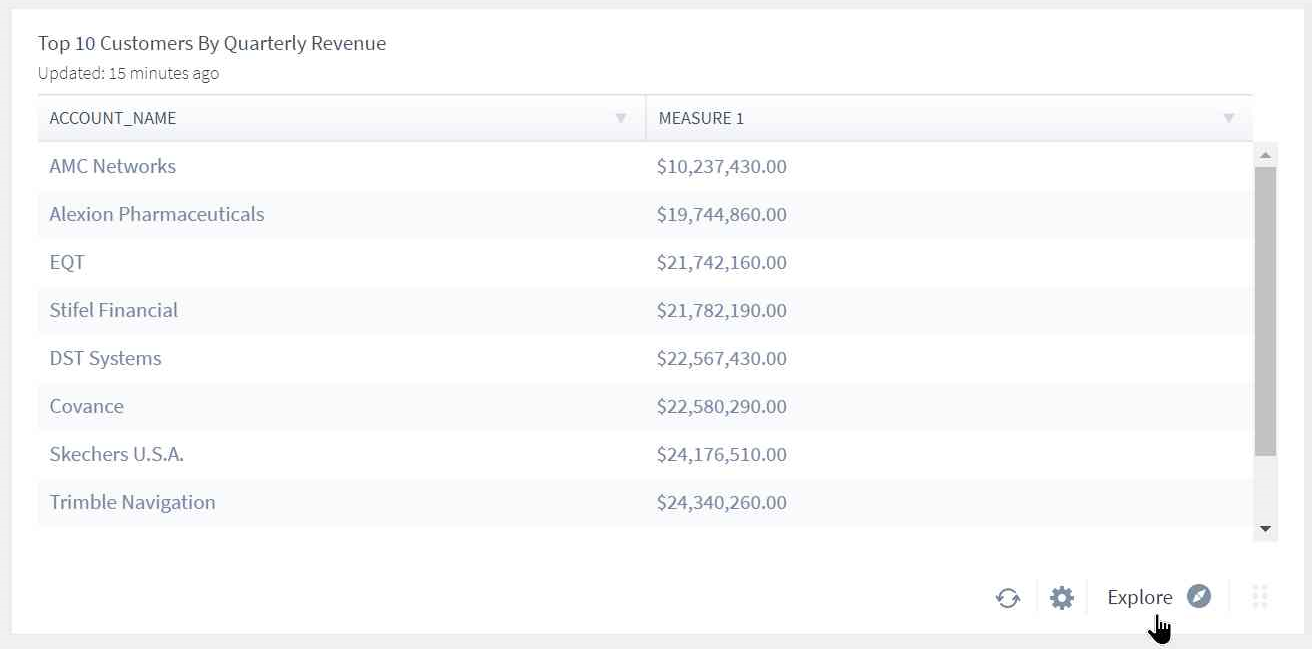This screenshot has height=649, width=1312.
Task: Open widget settings gear
Action: click(x=1061, y=598)
